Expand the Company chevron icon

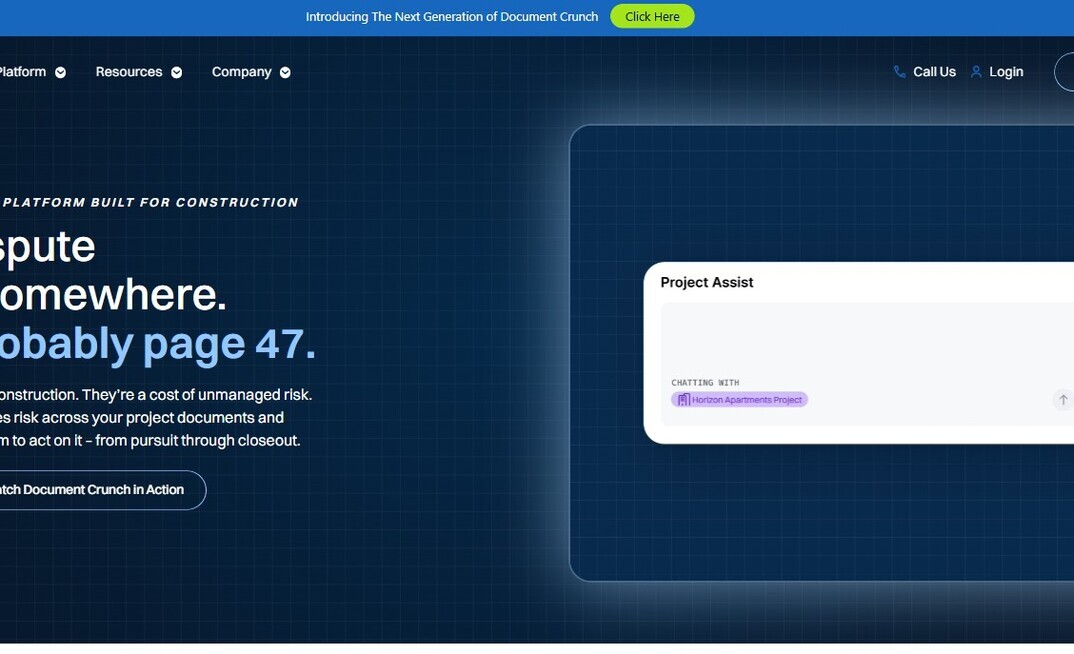[x=285, y=73]
